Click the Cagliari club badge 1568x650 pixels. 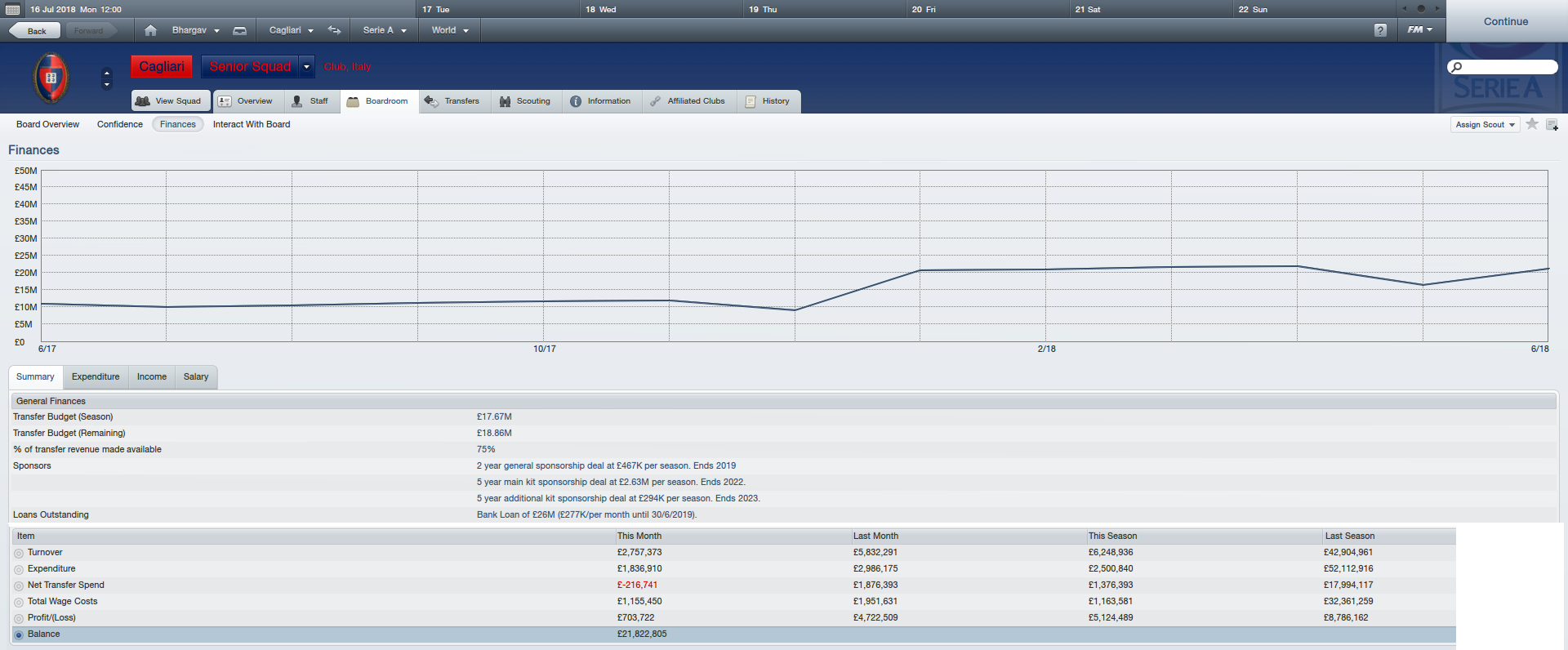click(x=51, y=78)
